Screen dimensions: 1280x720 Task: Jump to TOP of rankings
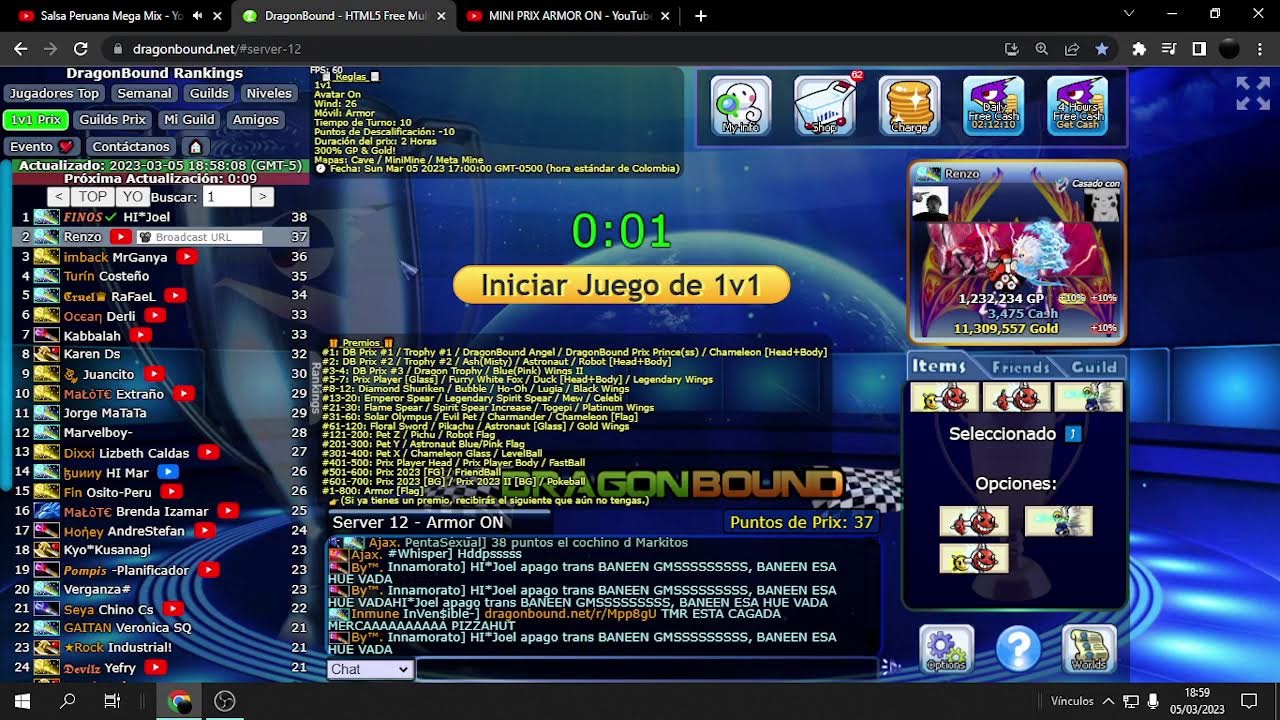(x=93, y=197)
